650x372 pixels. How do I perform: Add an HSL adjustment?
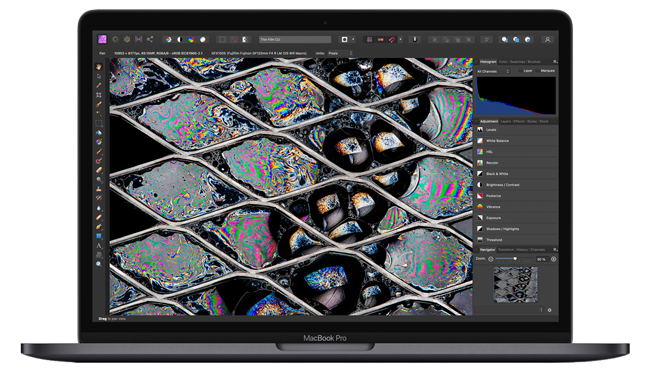click(516, 152)
